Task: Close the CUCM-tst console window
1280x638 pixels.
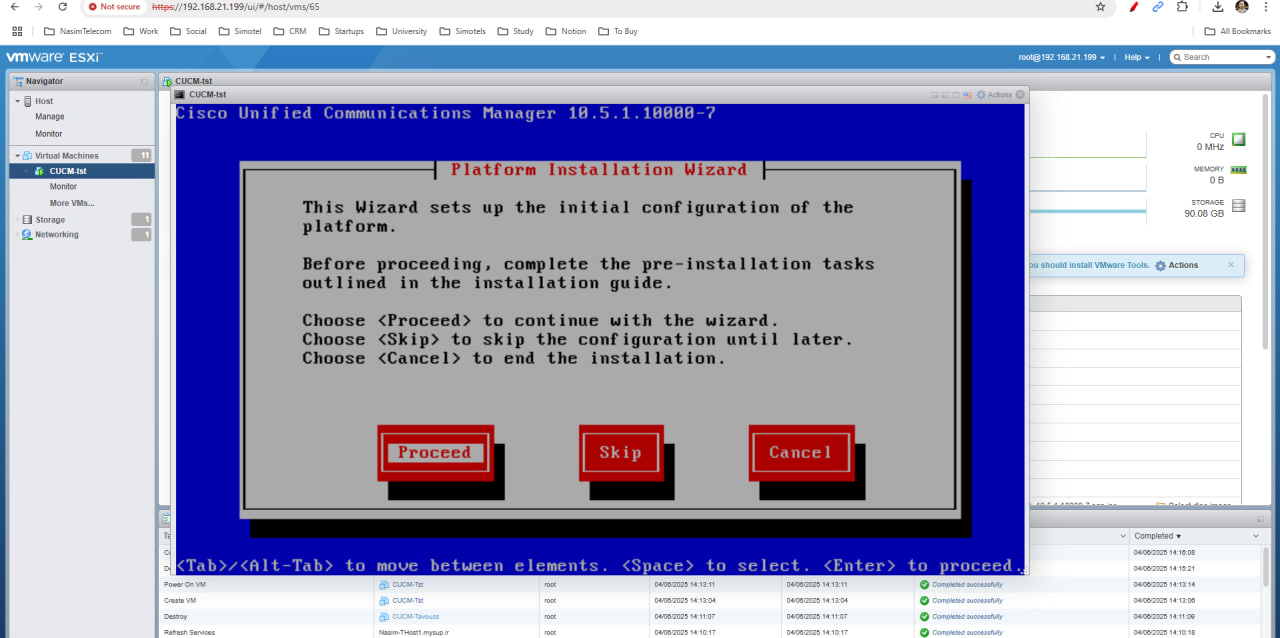Action: pos(1020,95)
